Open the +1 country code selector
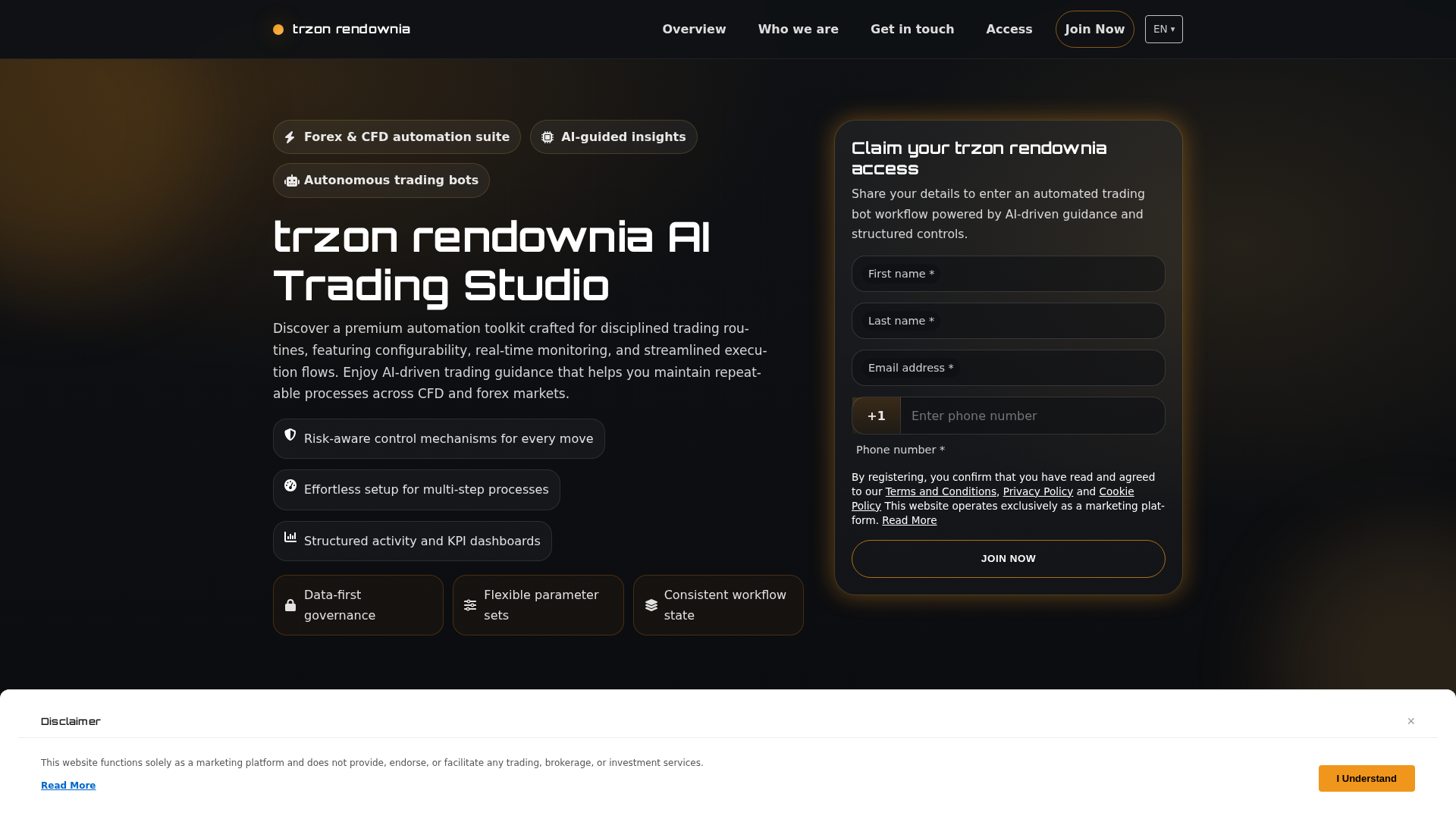 (877, 416)
